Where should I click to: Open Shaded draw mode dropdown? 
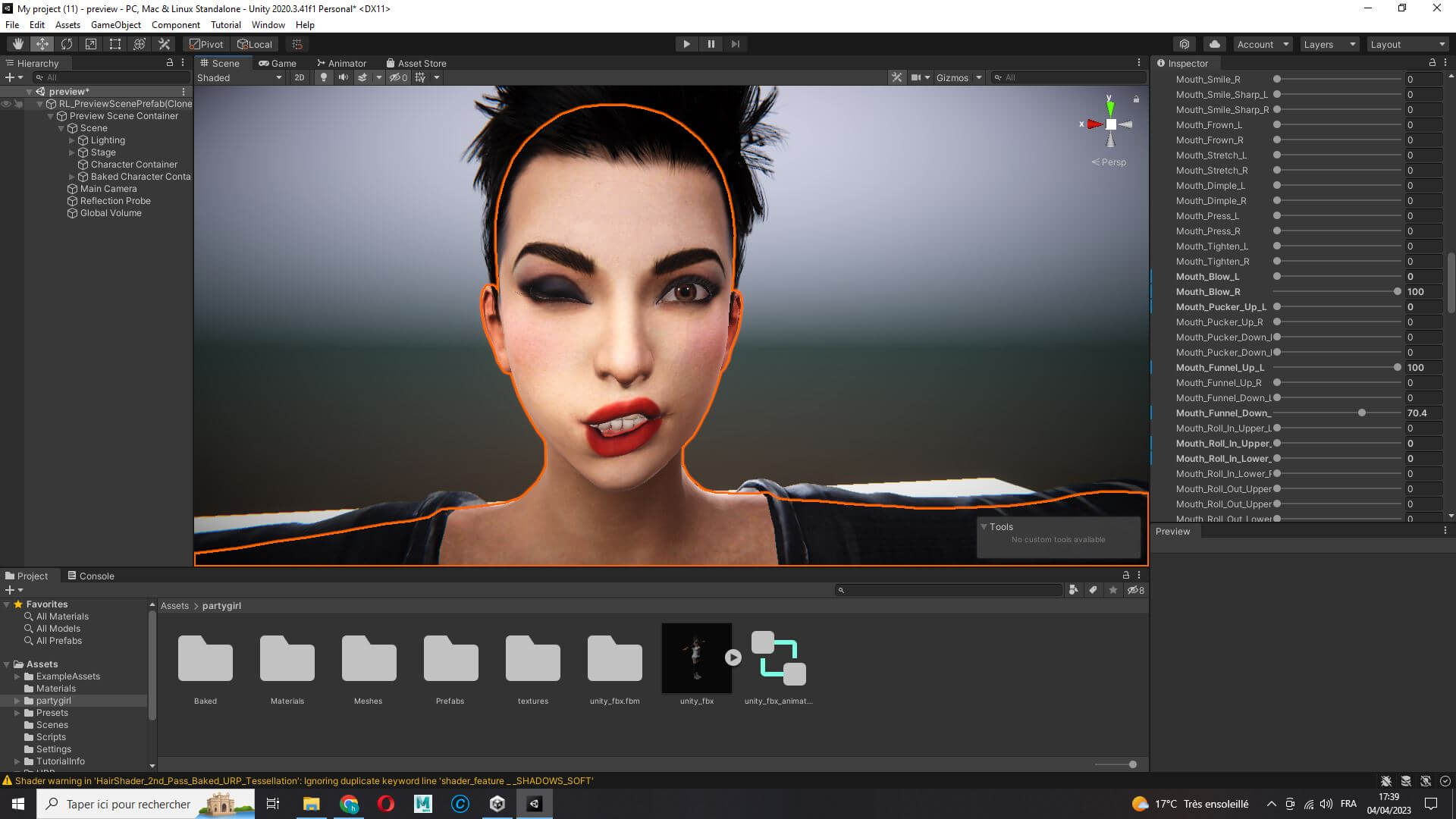pos(239,77)
